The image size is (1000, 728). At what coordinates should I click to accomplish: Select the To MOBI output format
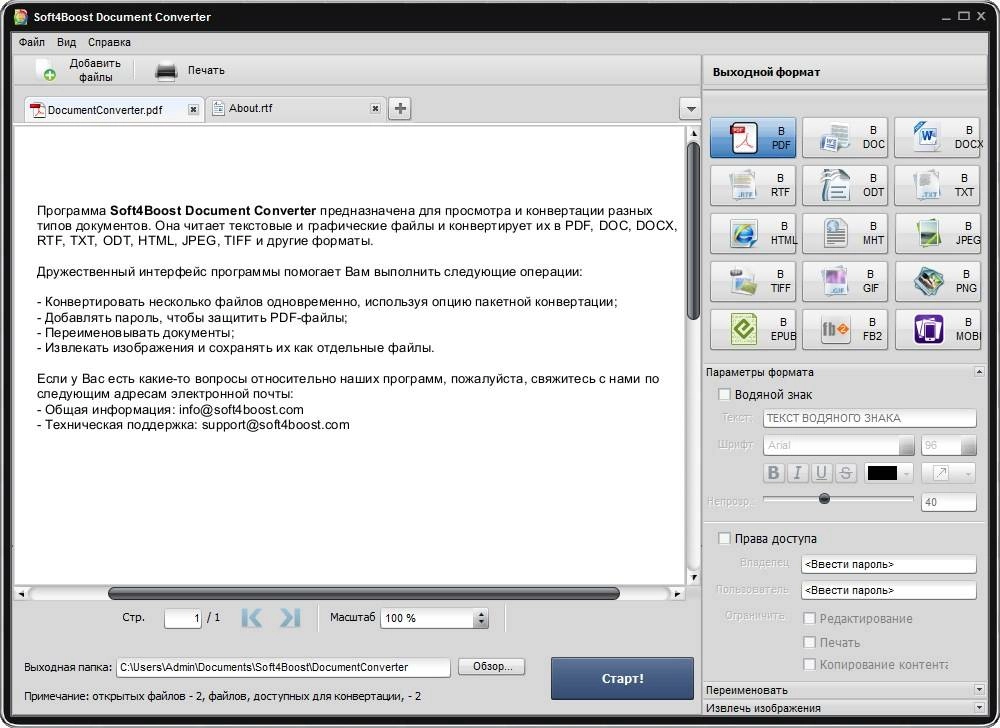click(x=938, y=330)
